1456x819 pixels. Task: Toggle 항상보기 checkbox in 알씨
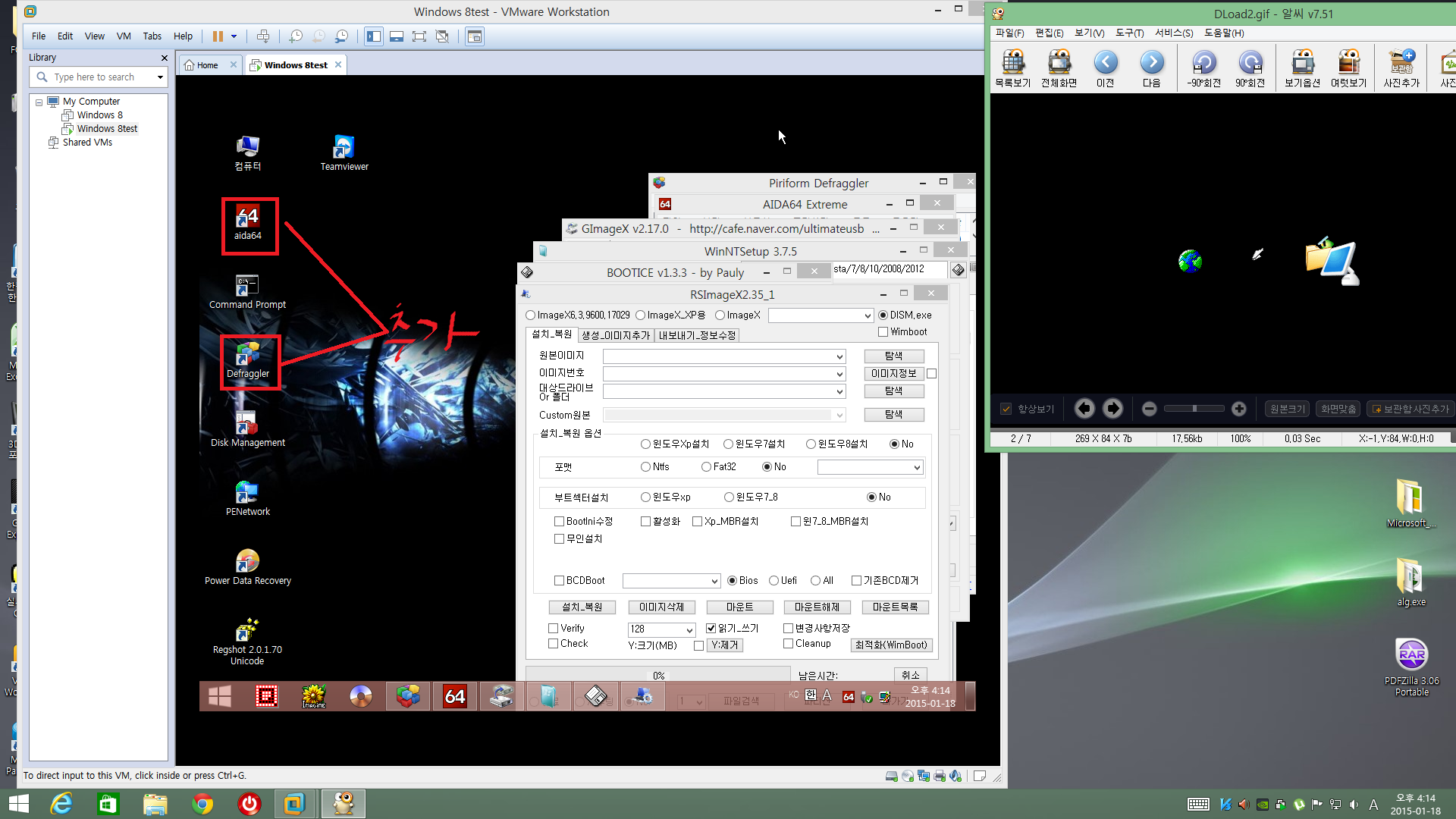point(1006,409)
